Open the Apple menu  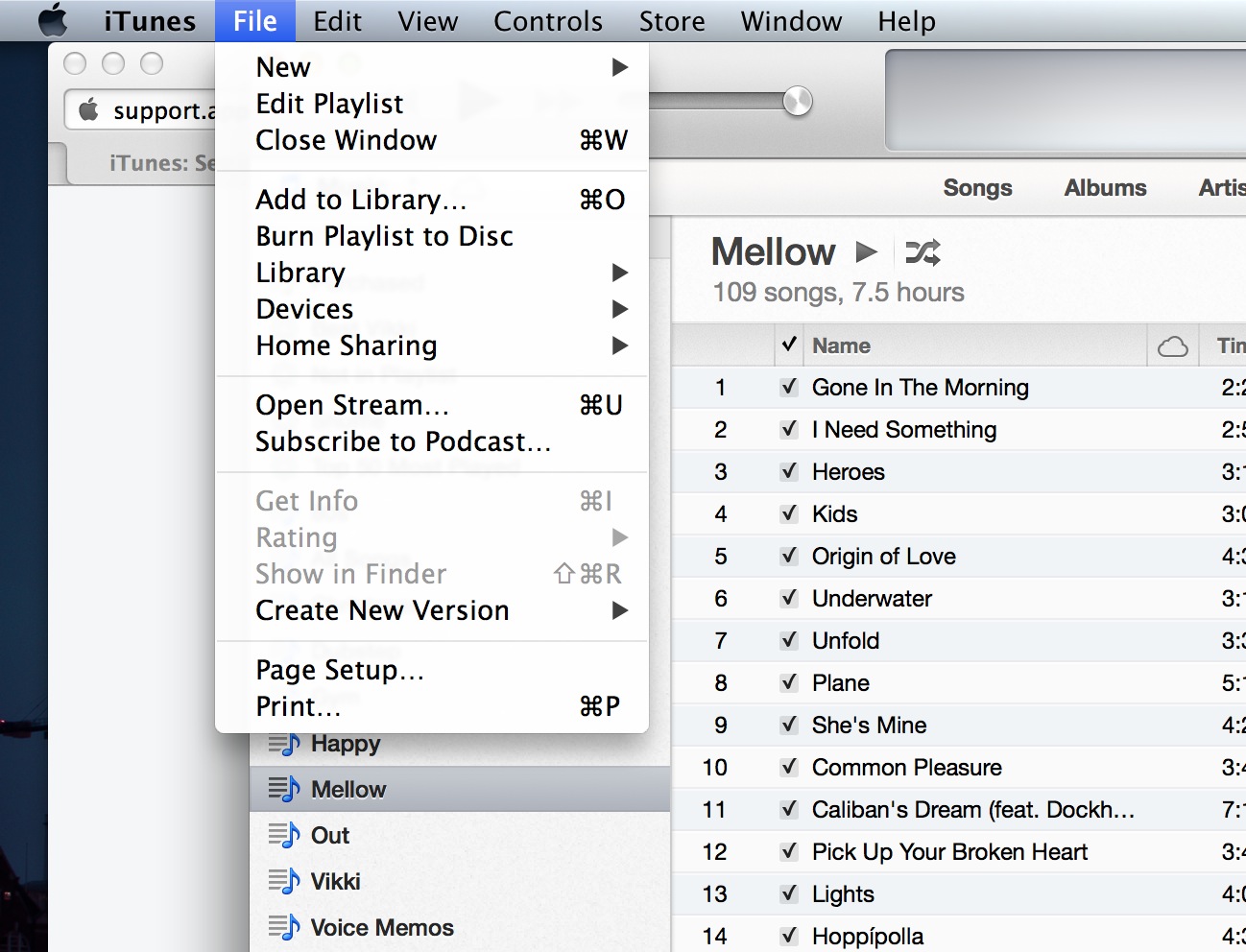[x=54, y=20]
